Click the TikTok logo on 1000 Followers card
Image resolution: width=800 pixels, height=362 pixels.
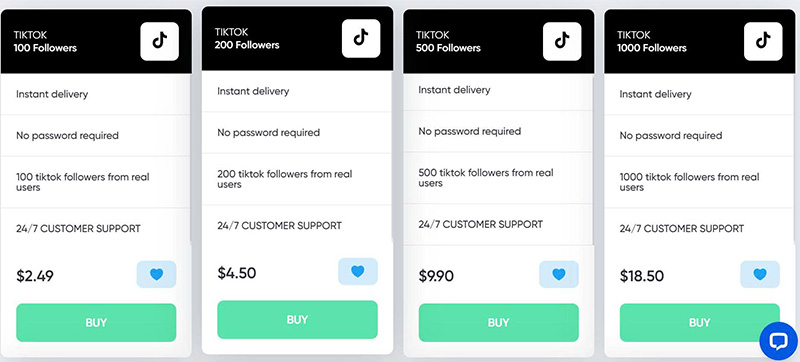pyautogui.click(x=763, y=41)
